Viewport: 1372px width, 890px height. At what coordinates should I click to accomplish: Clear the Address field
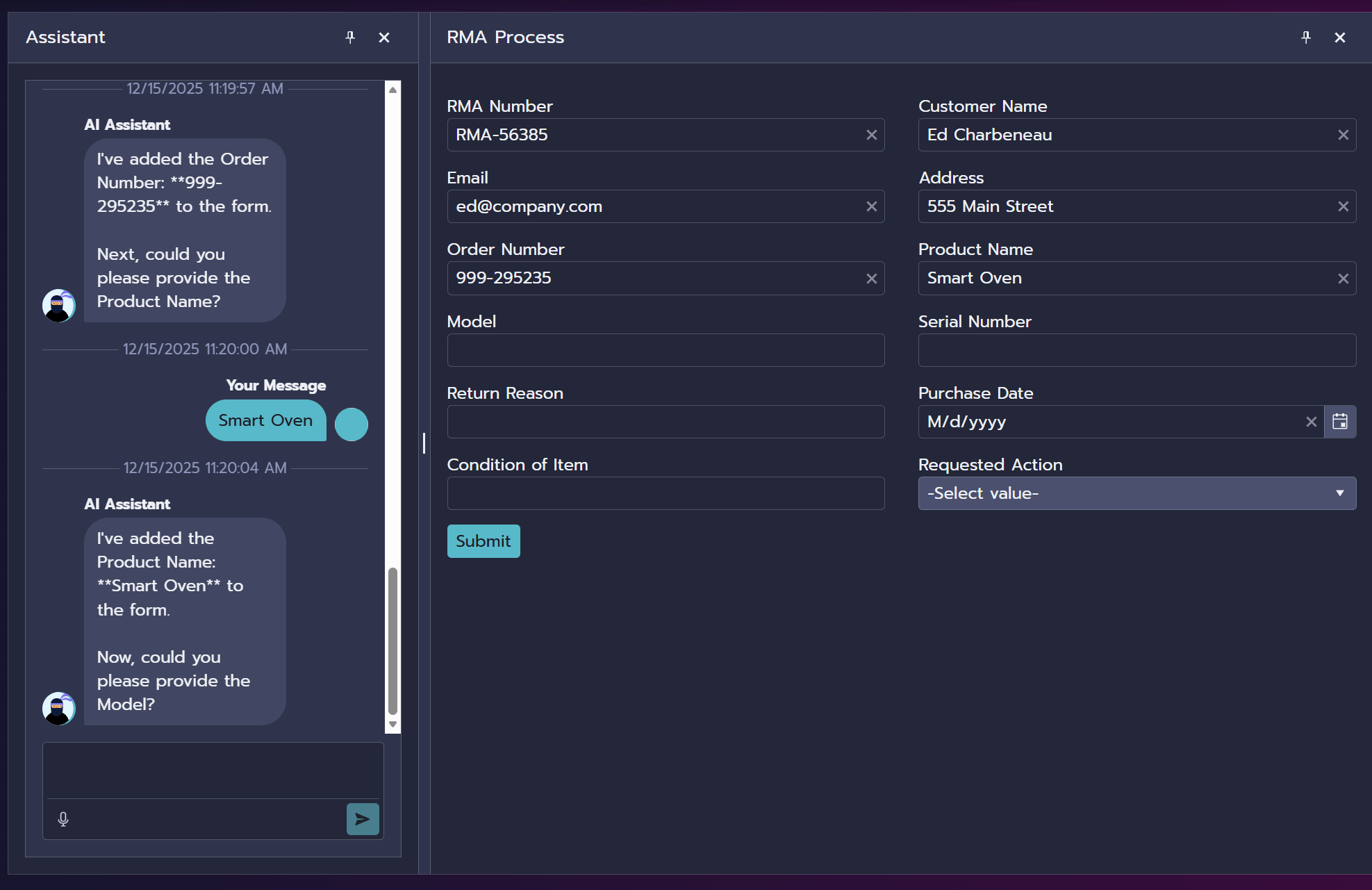(1343, 206)
